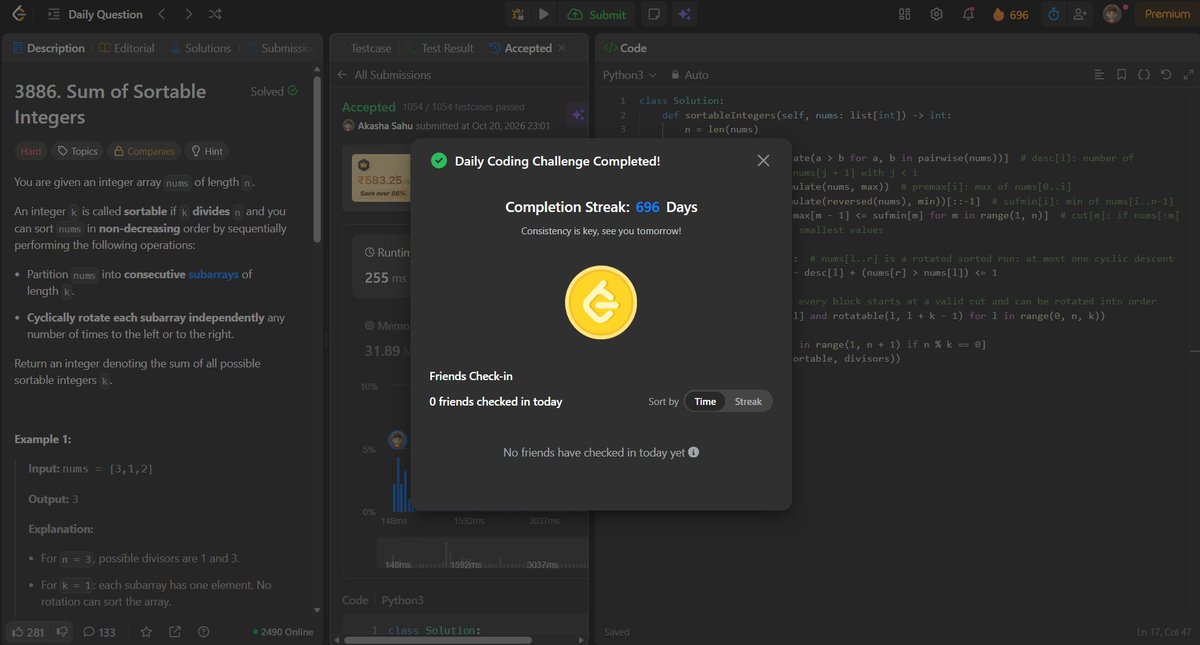
Task: Click the Solved status badge
Action: (x=274, y=91)
